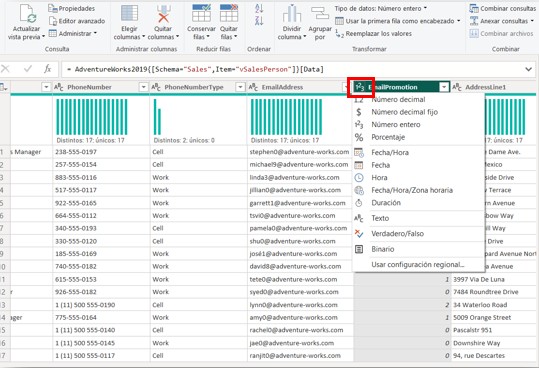Click PhoneNumberType column ABC type icon

156,87
